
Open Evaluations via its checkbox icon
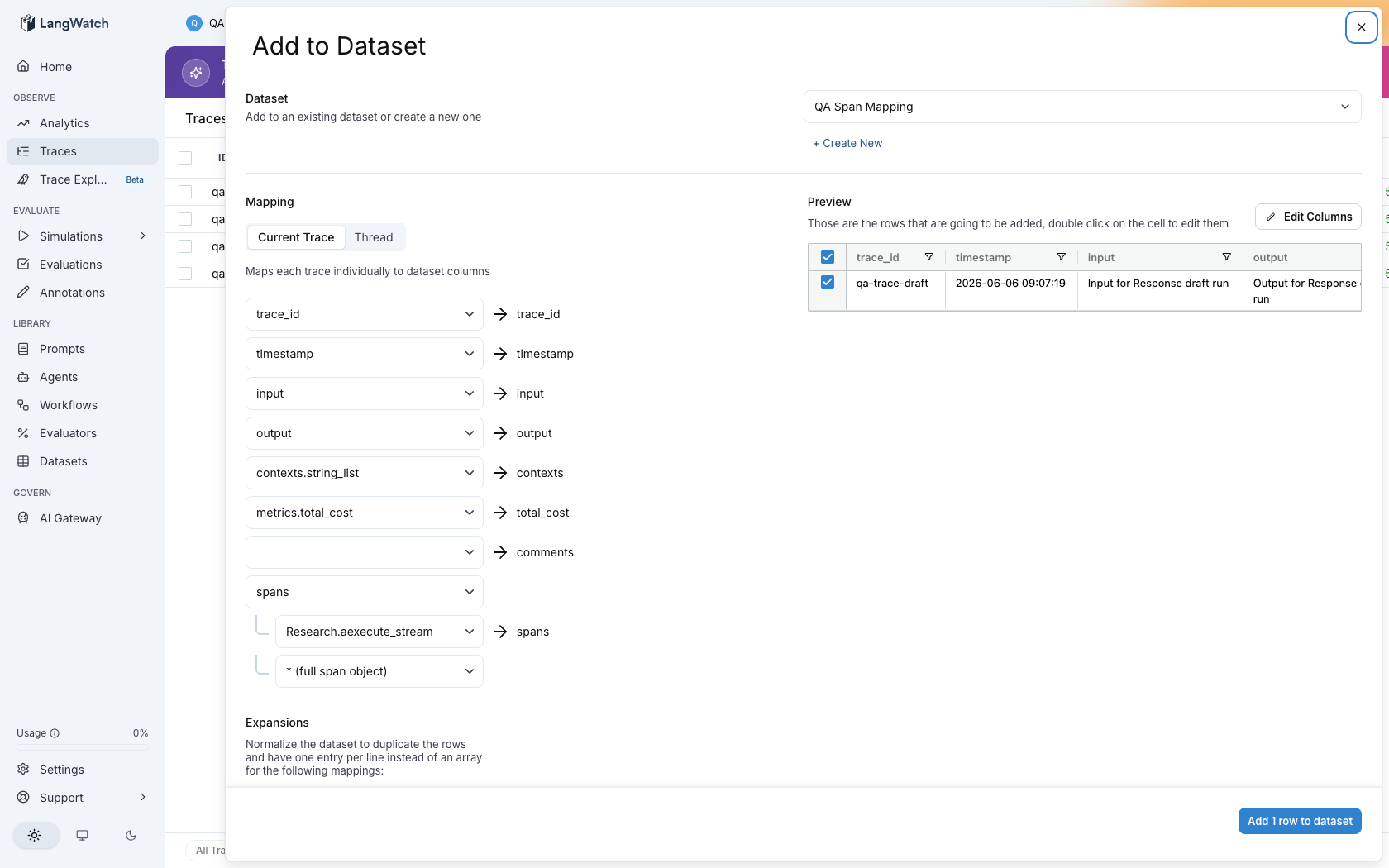[x=23, y=265]
